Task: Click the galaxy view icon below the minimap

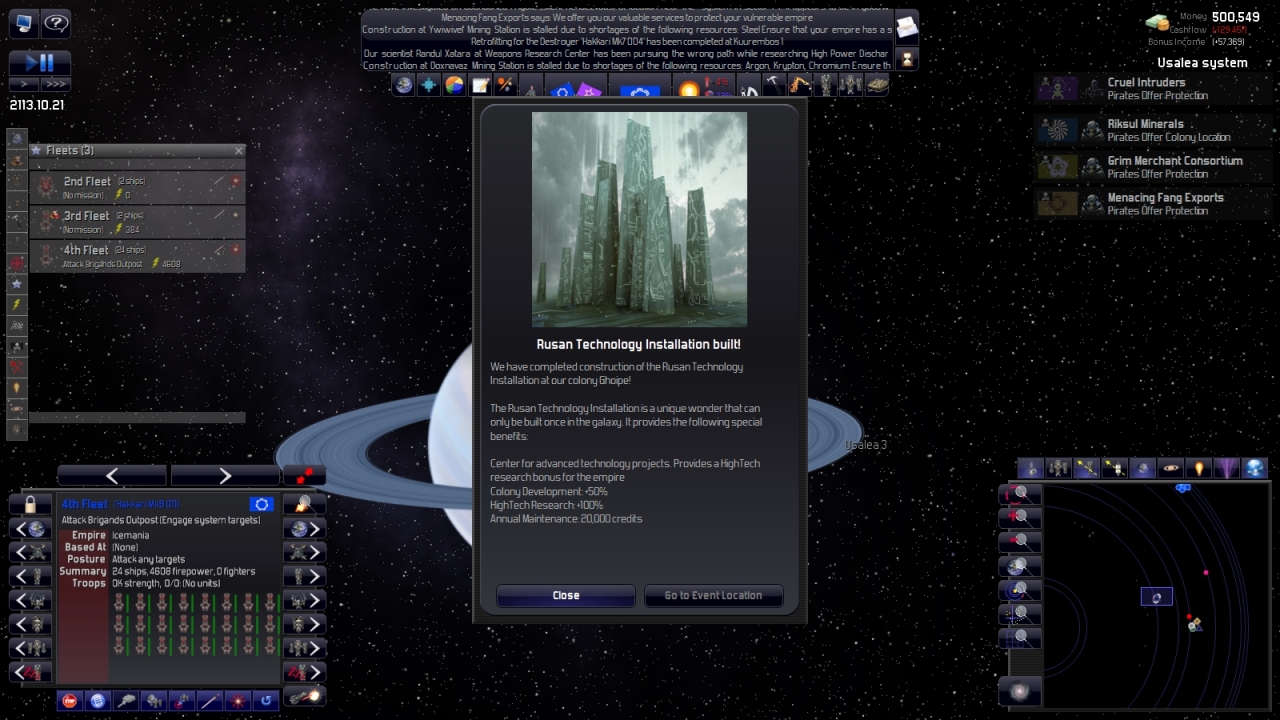Action: [x=1020, y=690]
